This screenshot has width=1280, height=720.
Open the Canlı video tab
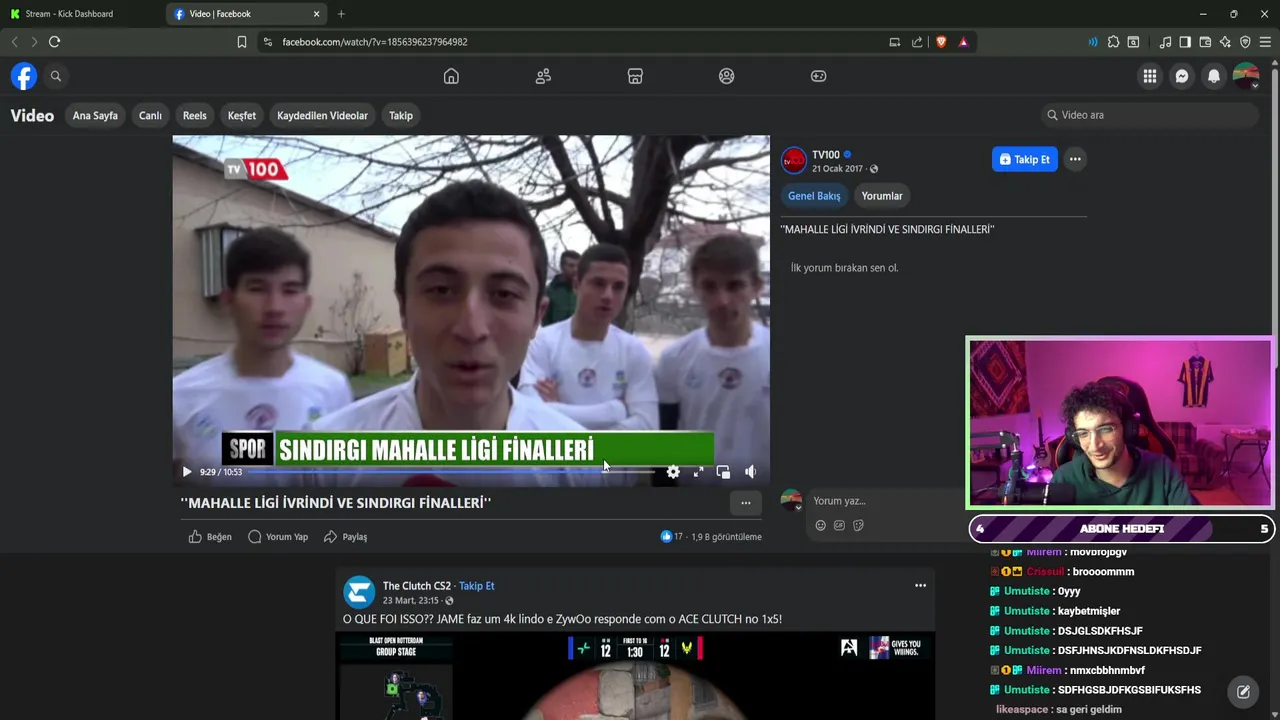[150, 115]
